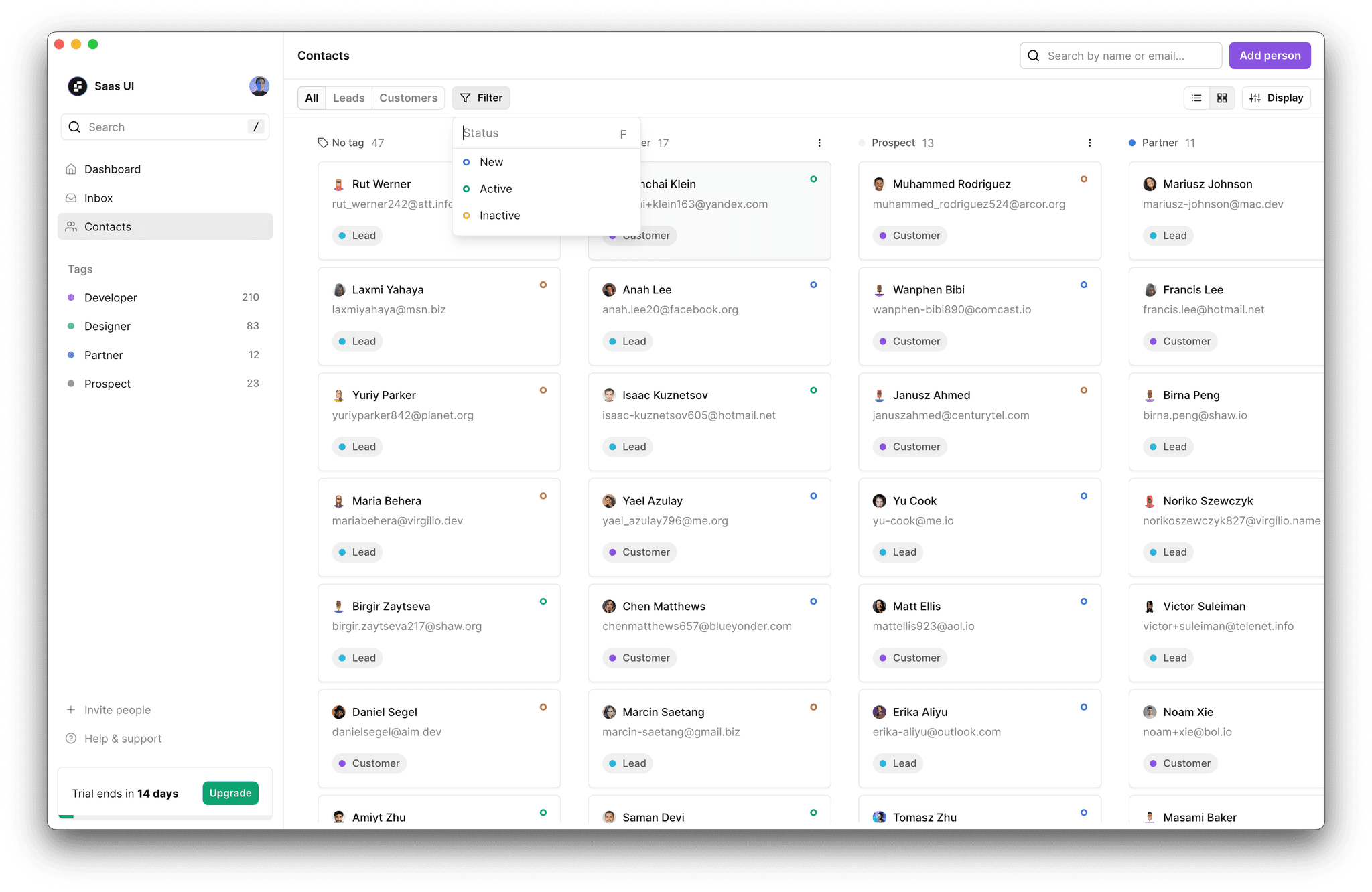Image resolution: width=1372 pixels, height=892 pixels.
Task: Click the Saas UI logo icon
Action: click(78, 86)
